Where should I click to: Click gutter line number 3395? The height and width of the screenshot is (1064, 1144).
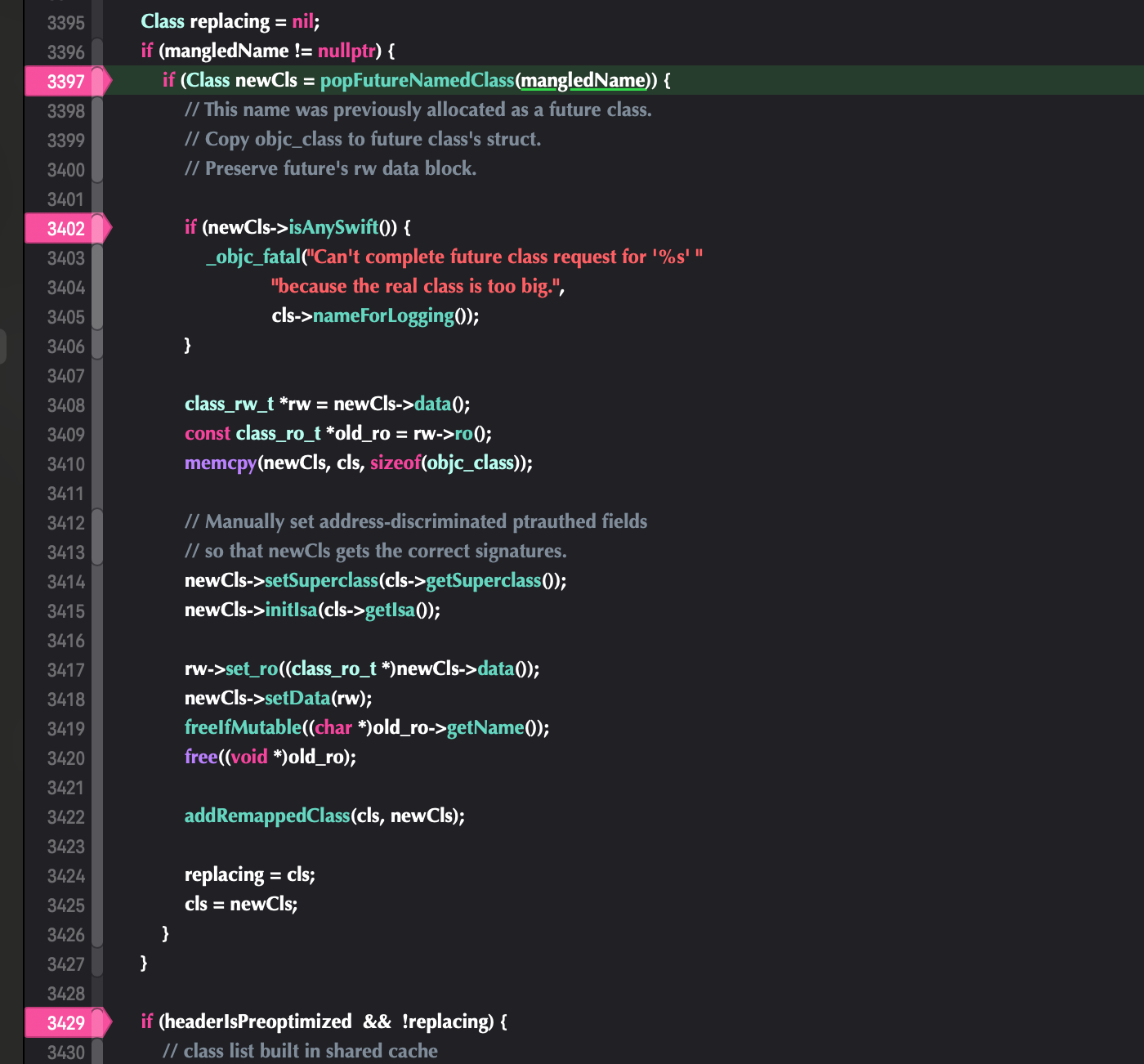pos(66,23)
